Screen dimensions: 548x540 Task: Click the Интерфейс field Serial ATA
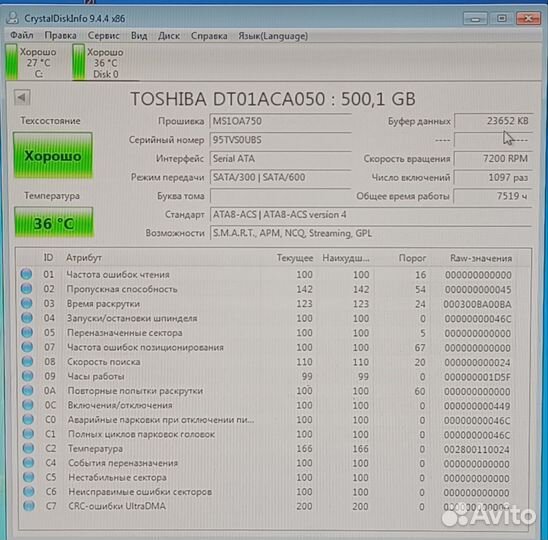pyautogui.click(x=280, y=159)
